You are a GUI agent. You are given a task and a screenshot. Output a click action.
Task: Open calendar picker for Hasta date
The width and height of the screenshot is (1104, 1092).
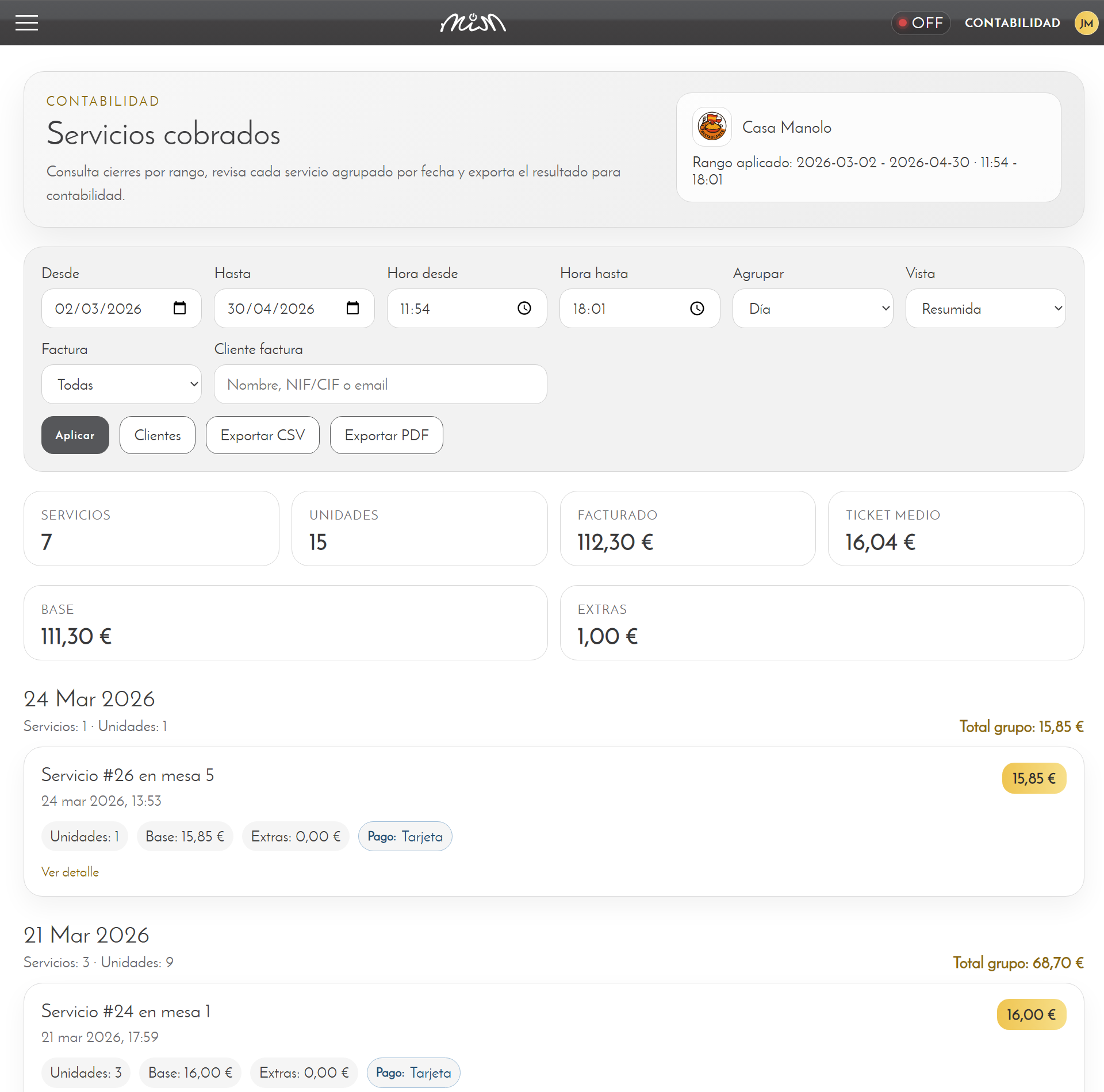pos(352,308)
